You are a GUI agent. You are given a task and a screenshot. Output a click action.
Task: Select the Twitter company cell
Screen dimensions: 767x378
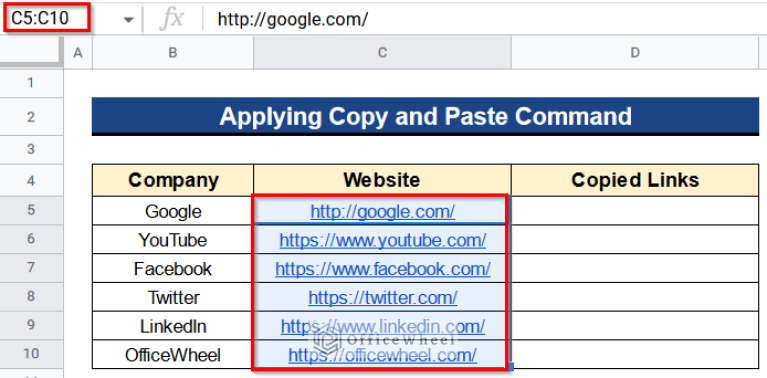tap(173, 297)
